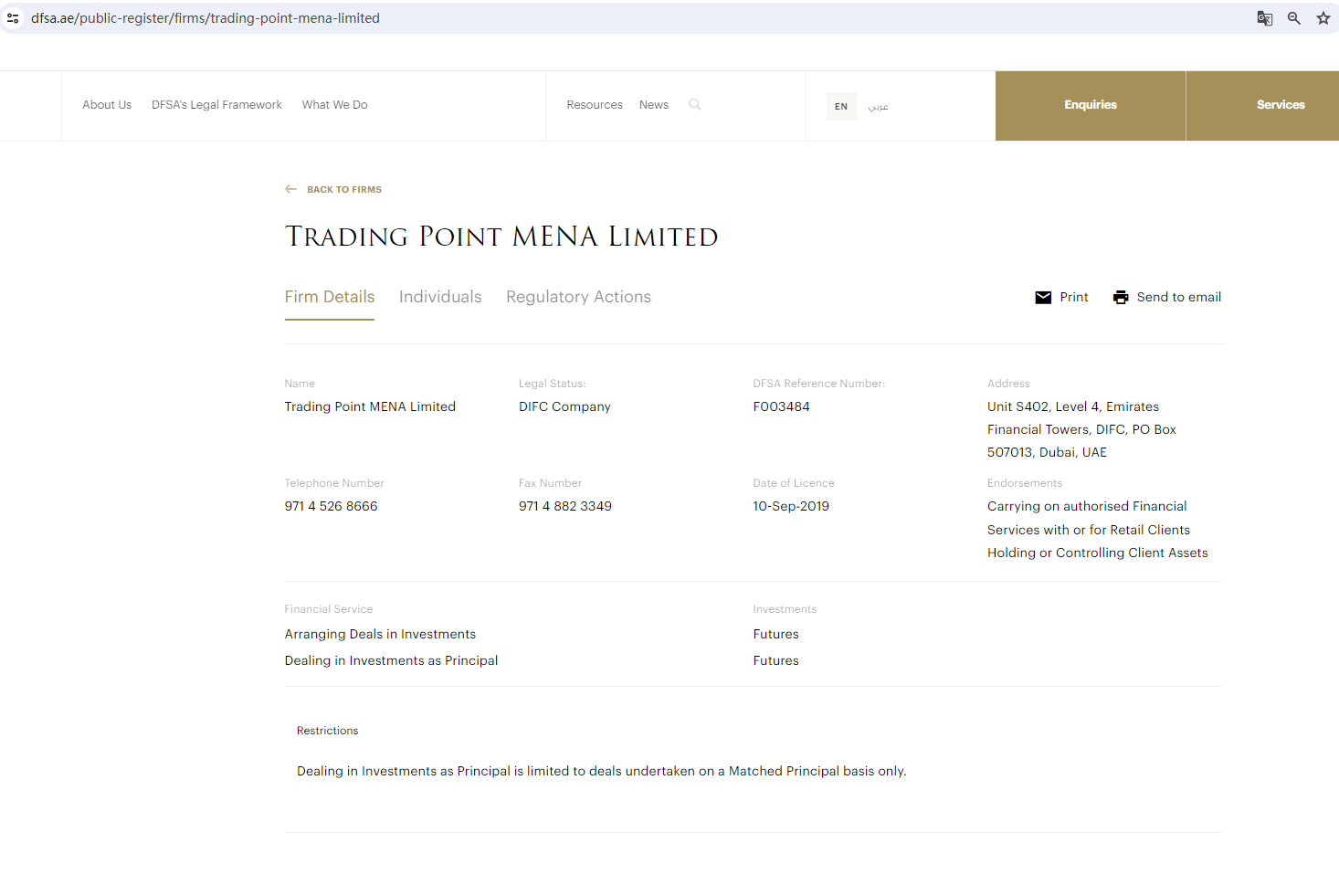Click the search magnifier icon in navigation
Screen dimensions: 1339x896
[x=695, y=105]
